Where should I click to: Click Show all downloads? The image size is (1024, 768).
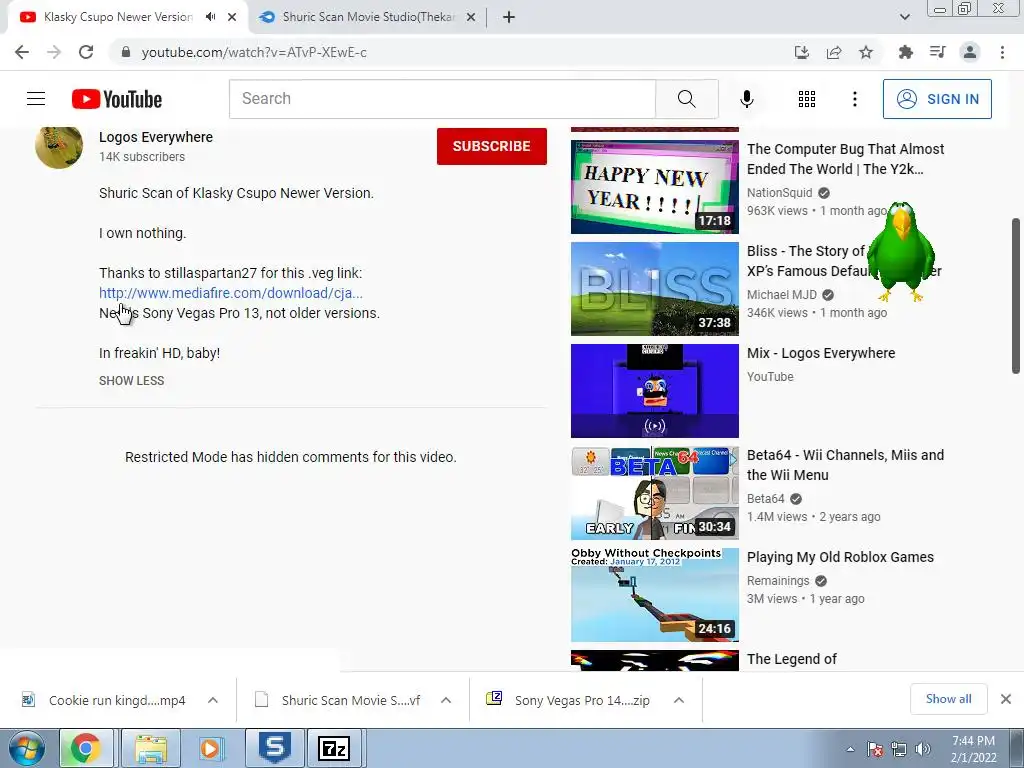(948, 699)
